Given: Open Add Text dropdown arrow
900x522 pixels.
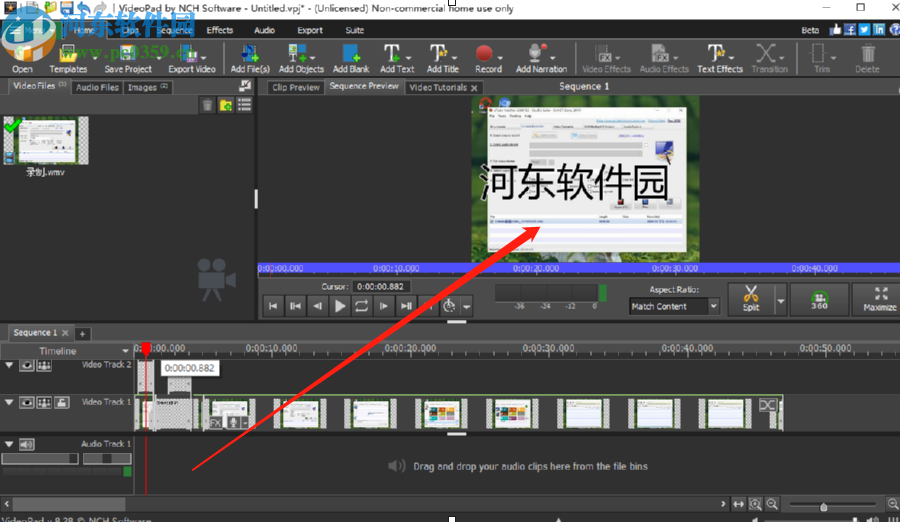Looking at the screenshot, I should (409, 58).
